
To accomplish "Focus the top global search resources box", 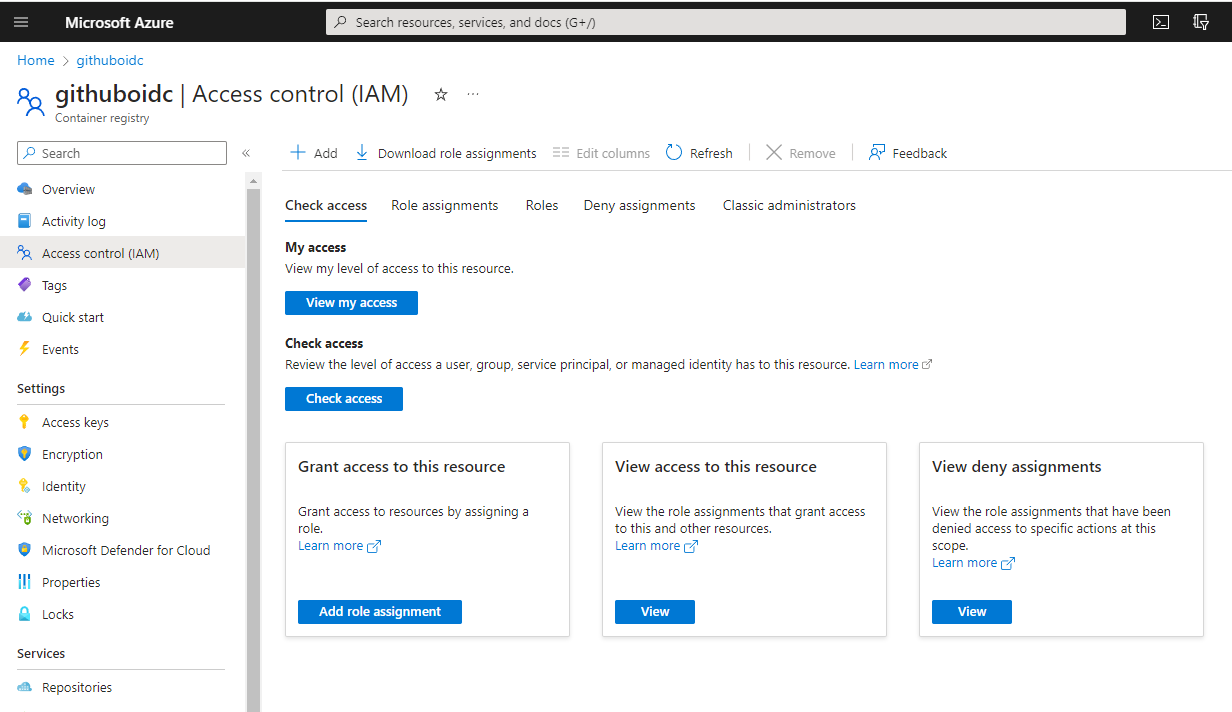I will [726, 22].
